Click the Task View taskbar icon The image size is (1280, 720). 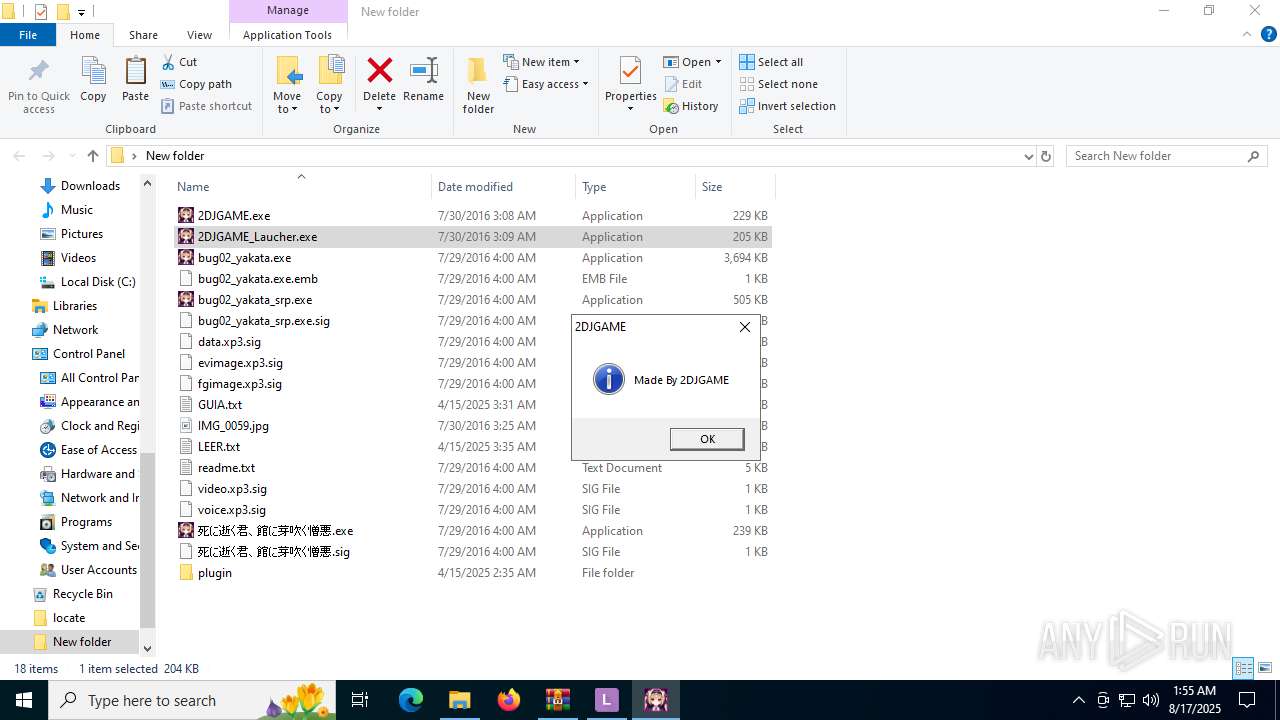[x=361, y=700]
